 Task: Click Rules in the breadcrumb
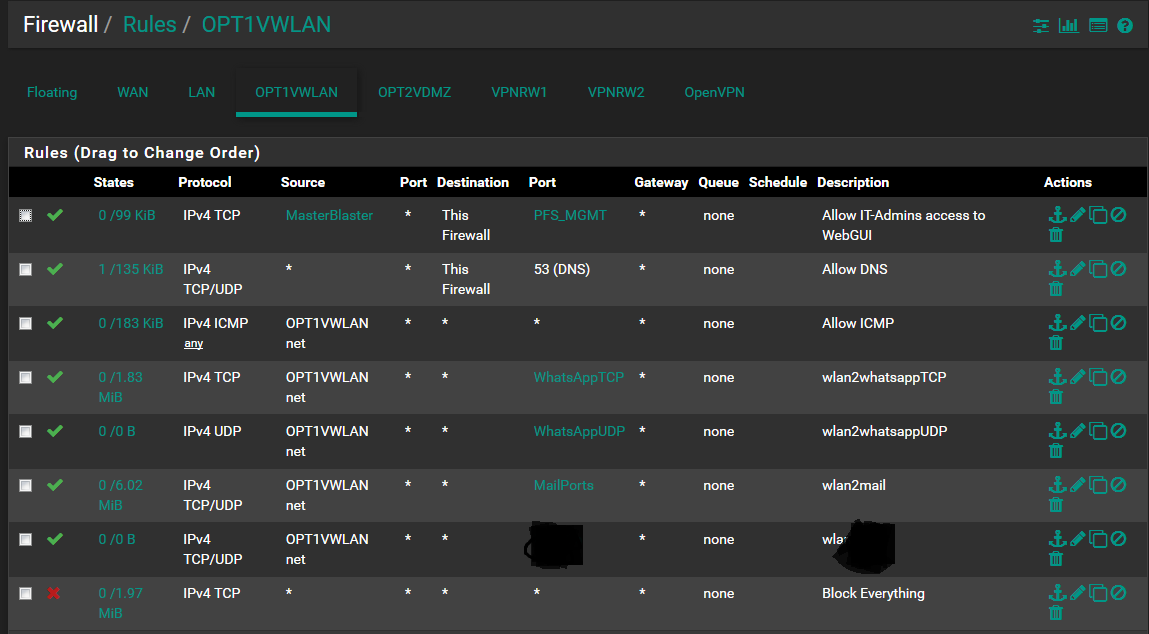point(149,24)
